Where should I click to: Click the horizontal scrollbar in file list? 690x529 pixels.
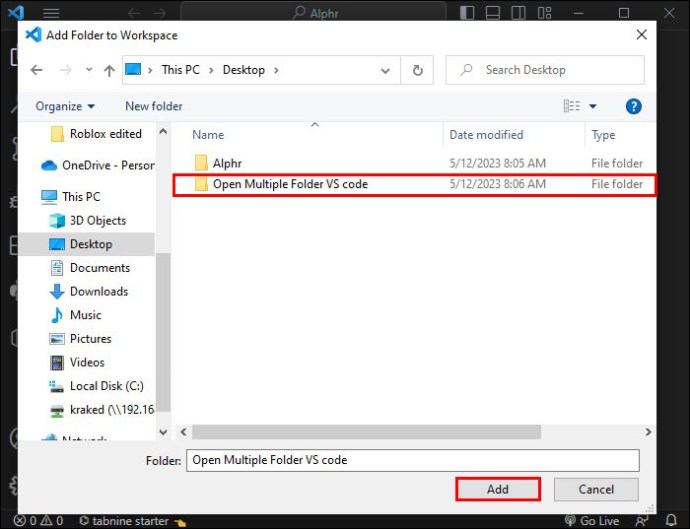tap(366, 432)
